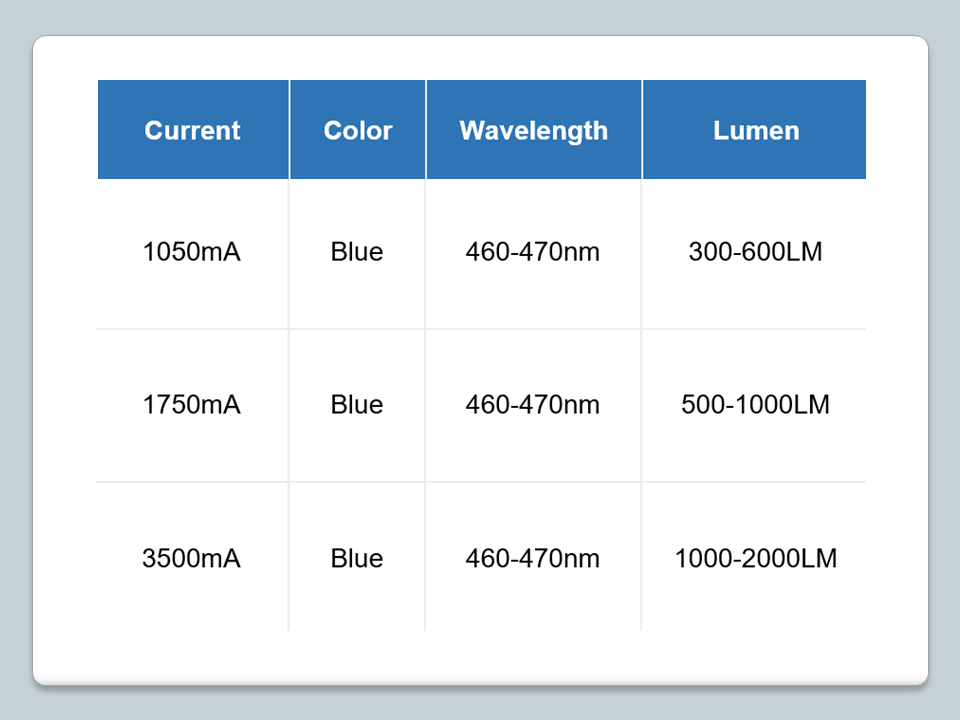
Task: Click the 1750mA current cell
Action: (192, 405)
